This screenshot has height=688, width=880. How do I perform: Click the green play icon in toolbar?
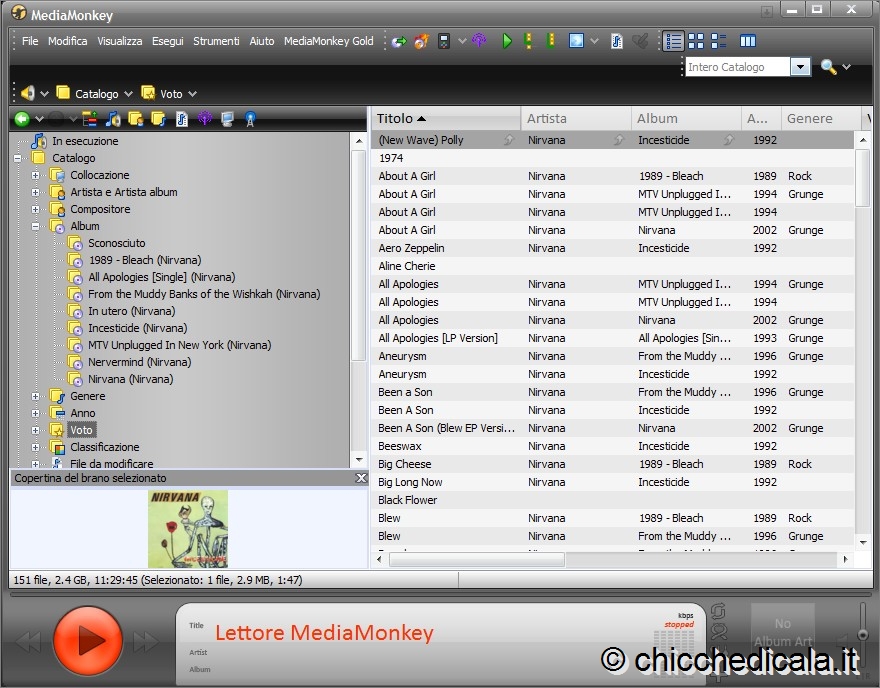(x=507, y=41)
